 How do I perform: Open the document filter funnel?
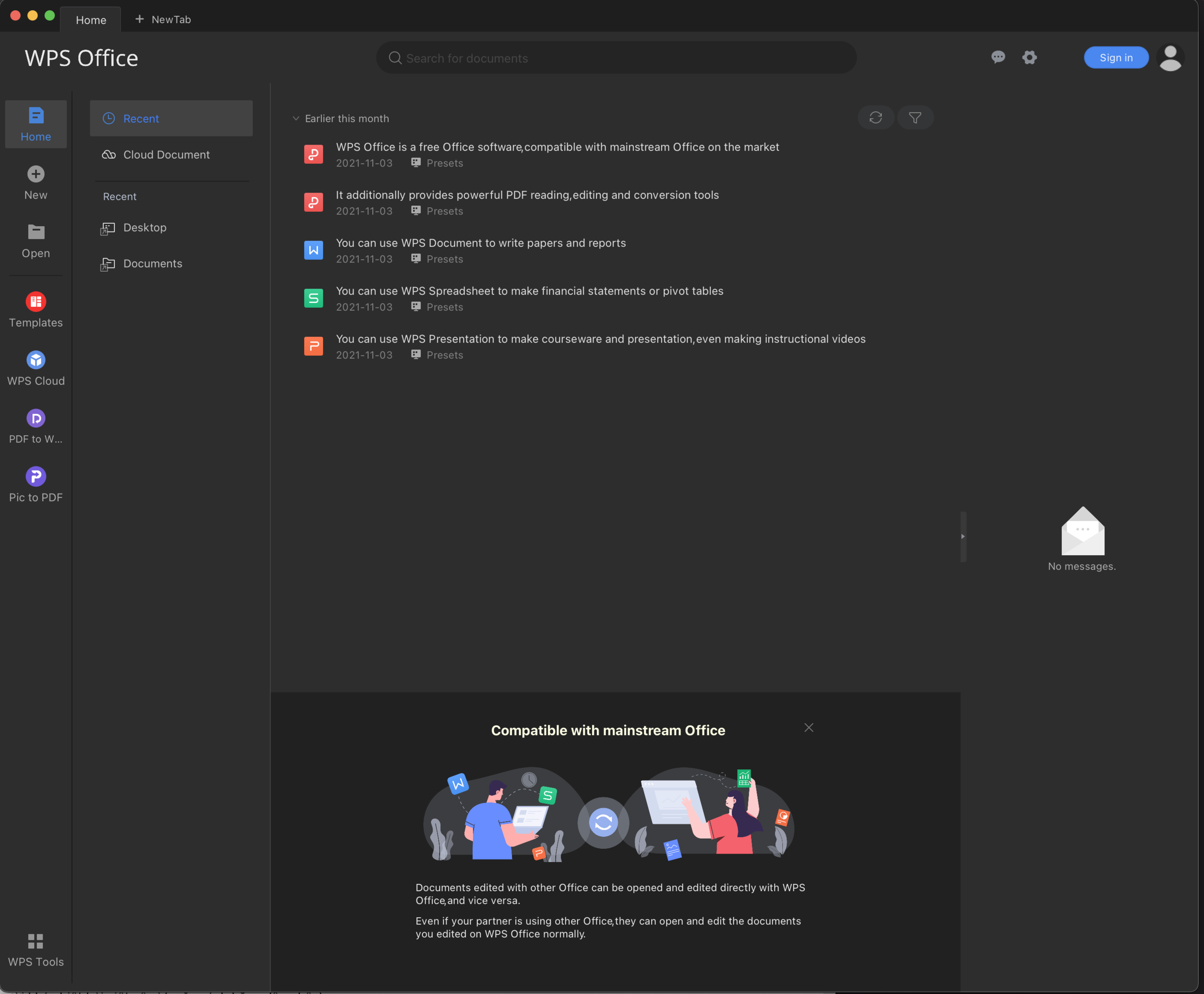tap(915, 117)
